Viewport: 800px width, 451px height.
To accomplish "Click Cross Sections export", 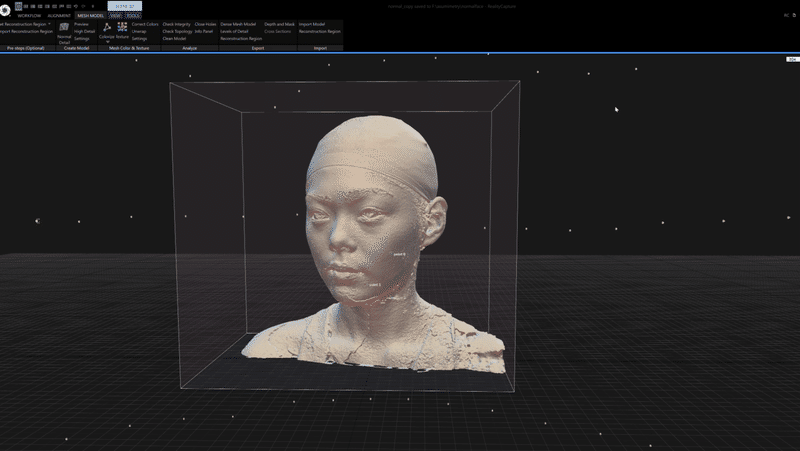I will (278, 31).
